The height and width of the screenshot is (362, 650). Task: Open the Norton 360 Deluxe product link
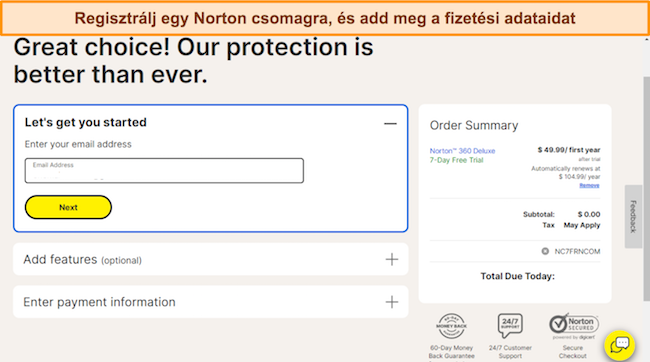click(462, 151)
